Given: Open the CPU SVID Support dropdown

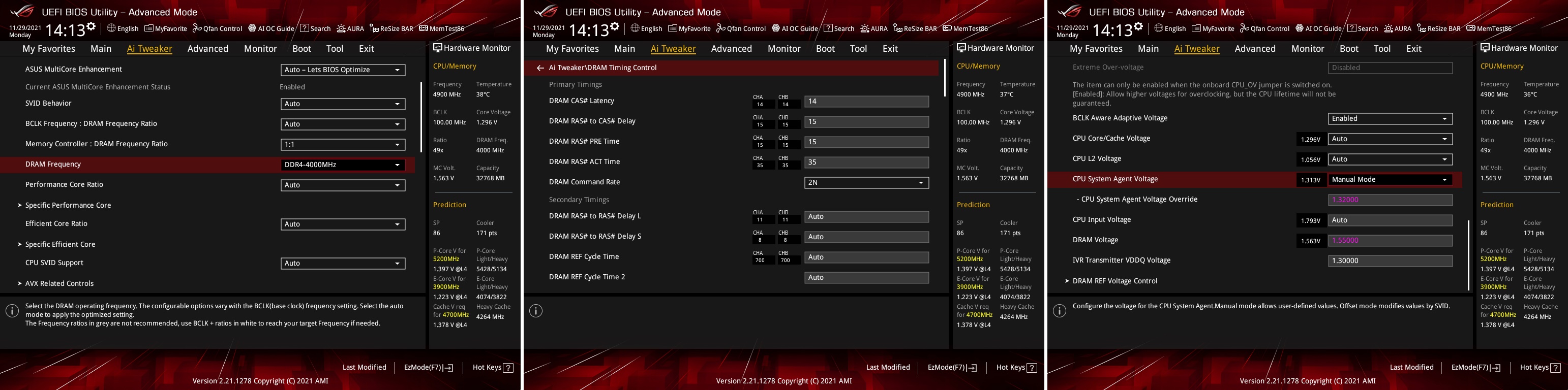Looking at the screenshot, I should pos(343,264).
